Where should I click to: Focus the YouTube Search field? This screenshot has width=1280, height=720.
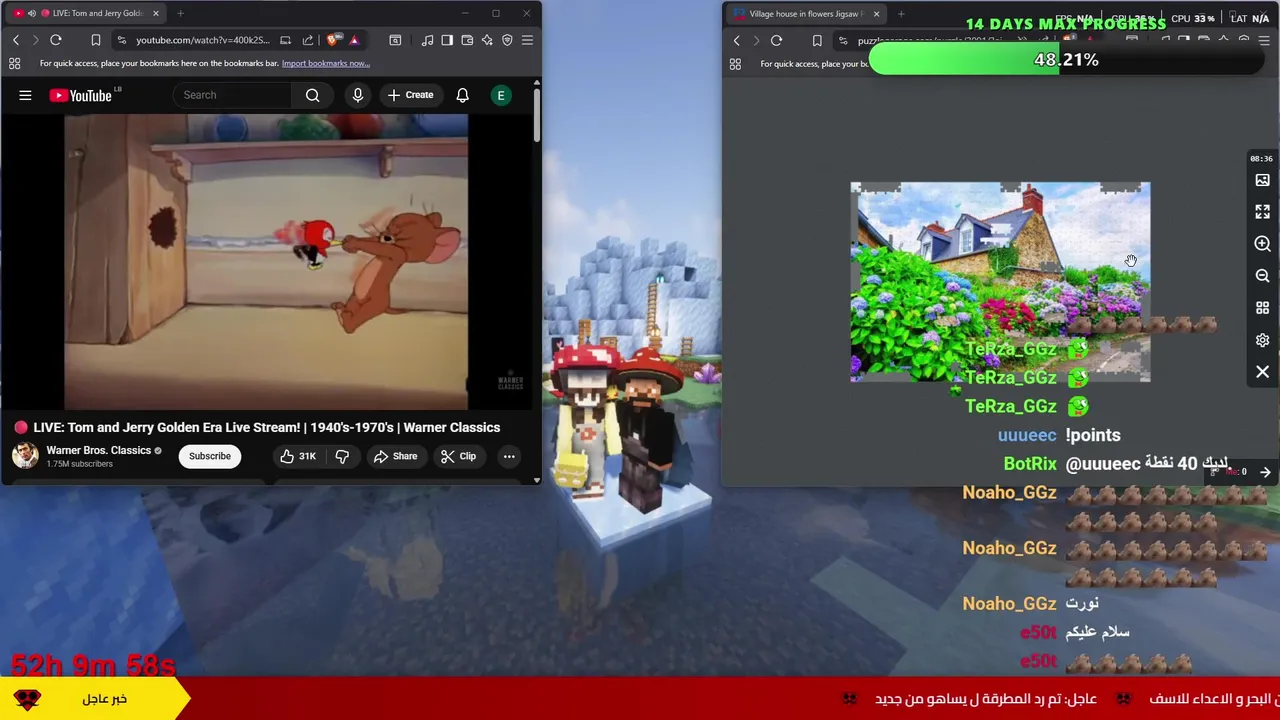click(234, 95)
